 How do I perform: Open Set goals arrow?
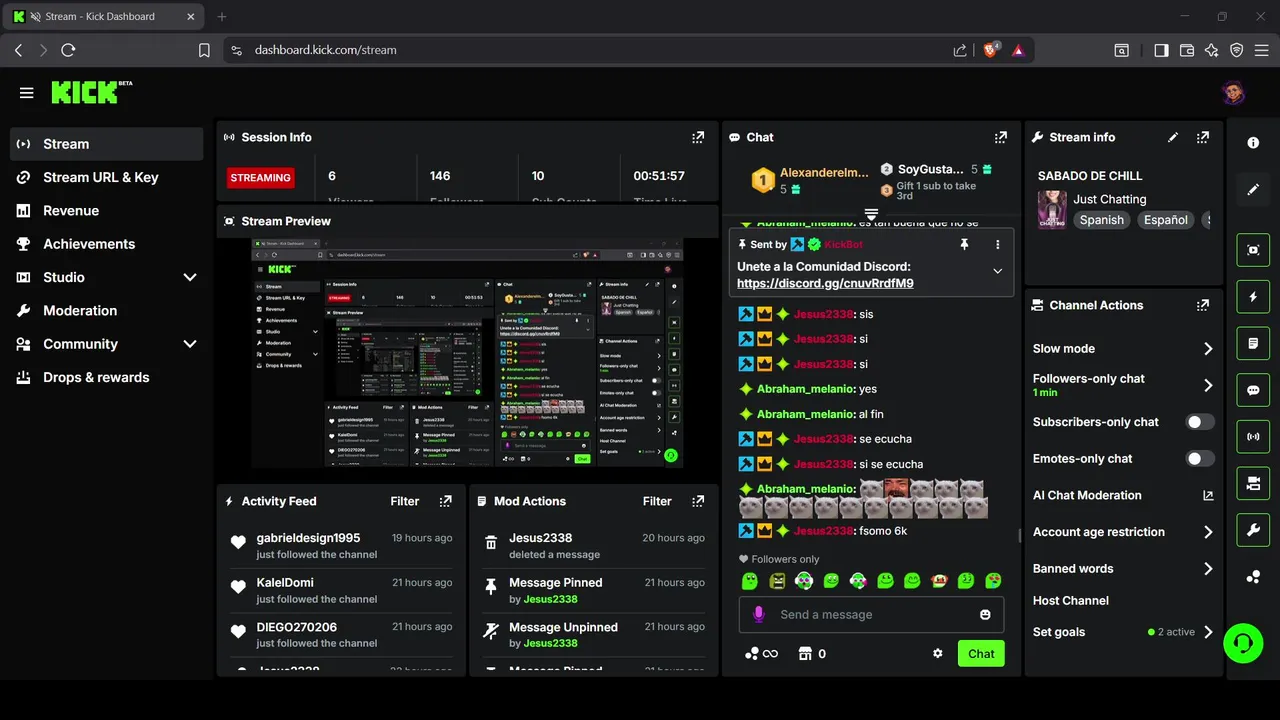pyautogui.click(x=1208, y=632)
